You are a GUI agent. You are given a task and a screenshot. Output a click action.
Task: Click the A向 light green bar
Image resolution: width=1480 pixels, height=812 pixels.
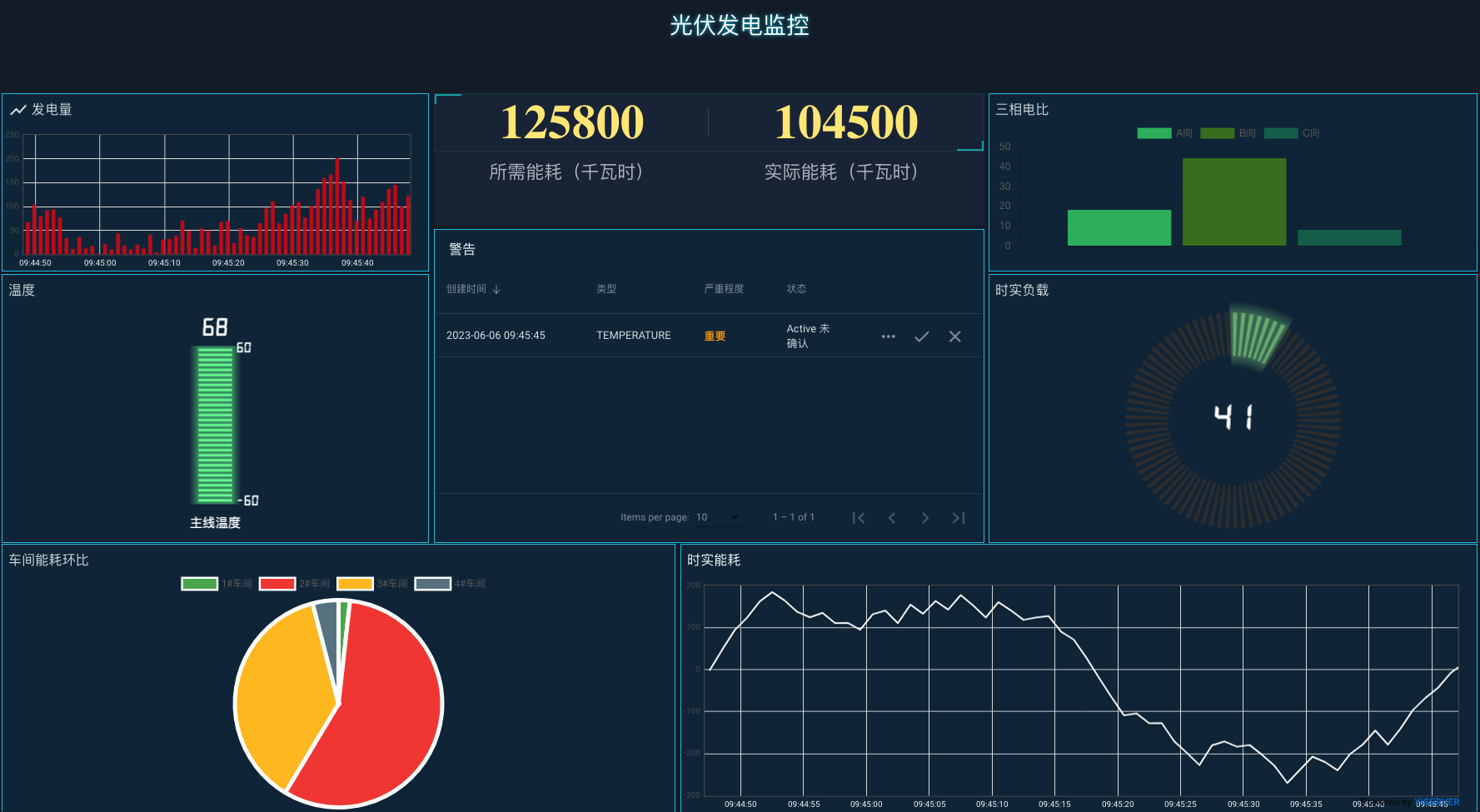(1119, 227)
